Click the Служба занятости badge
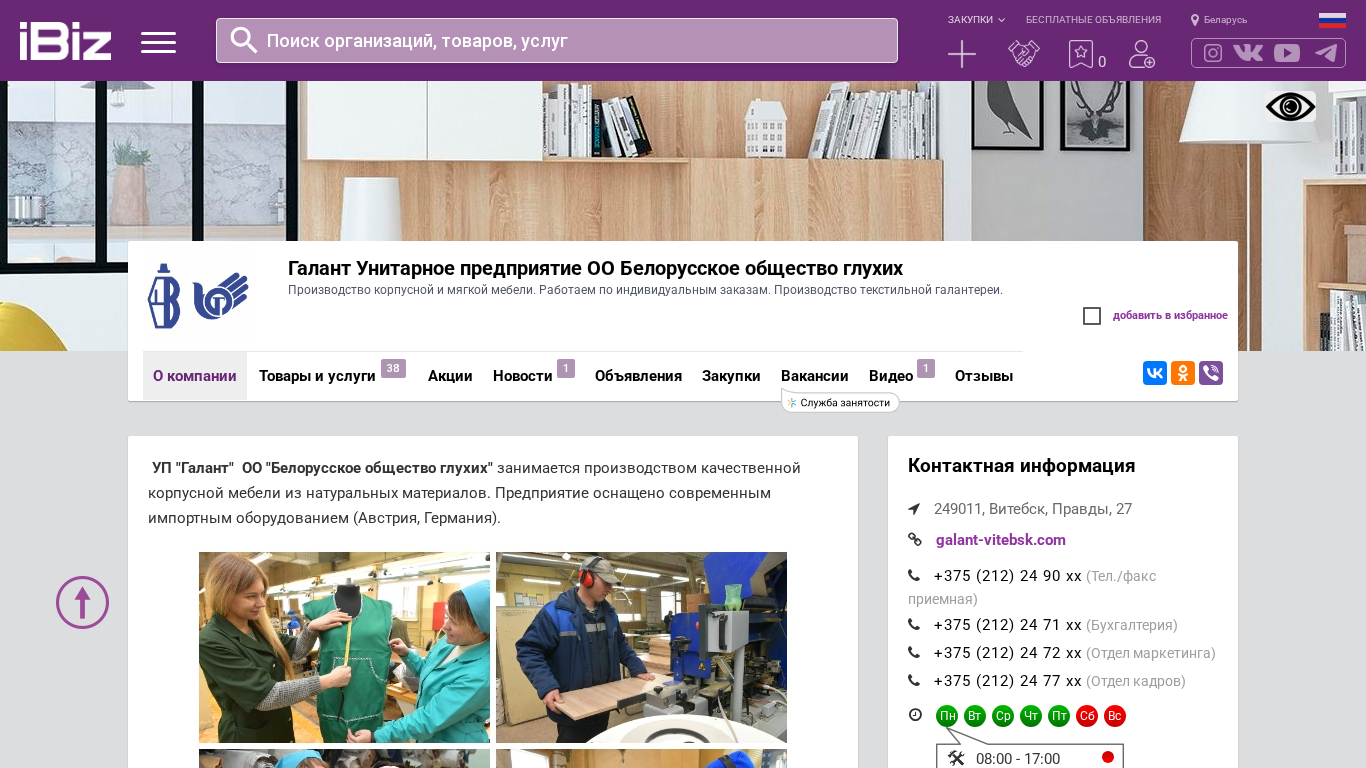The width and height of the screenshot is (1366, 768). point(841,402)
